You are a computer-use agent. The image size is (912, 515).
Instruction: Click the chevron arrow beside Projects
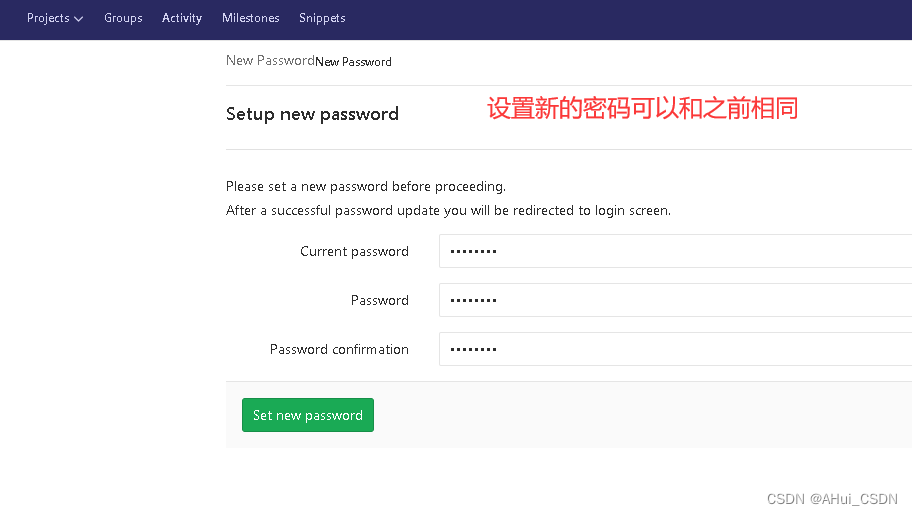(79, 19)
